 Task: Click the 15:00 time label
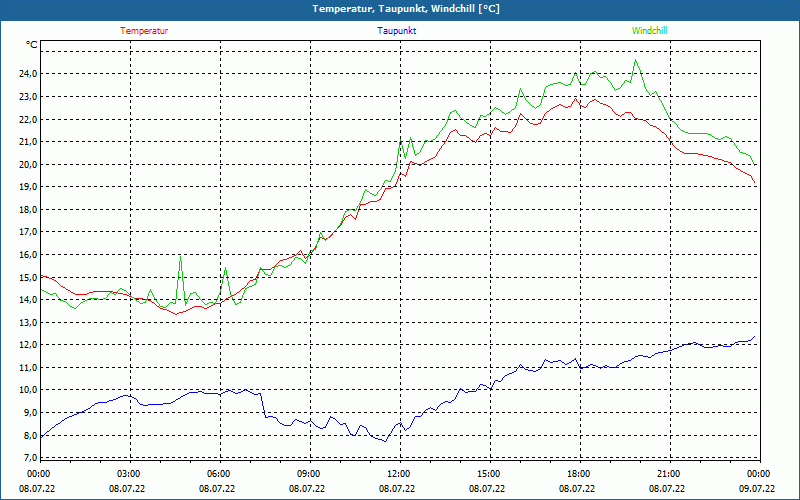tap(488, 474)
